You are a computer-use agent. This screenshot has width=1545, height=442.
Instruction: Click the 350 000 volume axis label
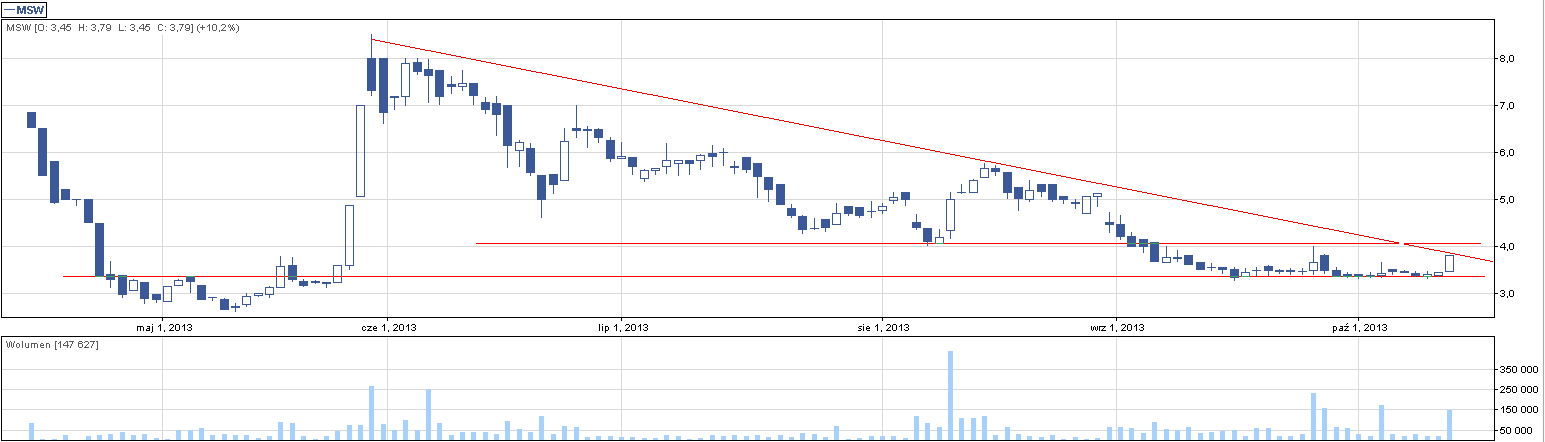tap(1518, 370)
